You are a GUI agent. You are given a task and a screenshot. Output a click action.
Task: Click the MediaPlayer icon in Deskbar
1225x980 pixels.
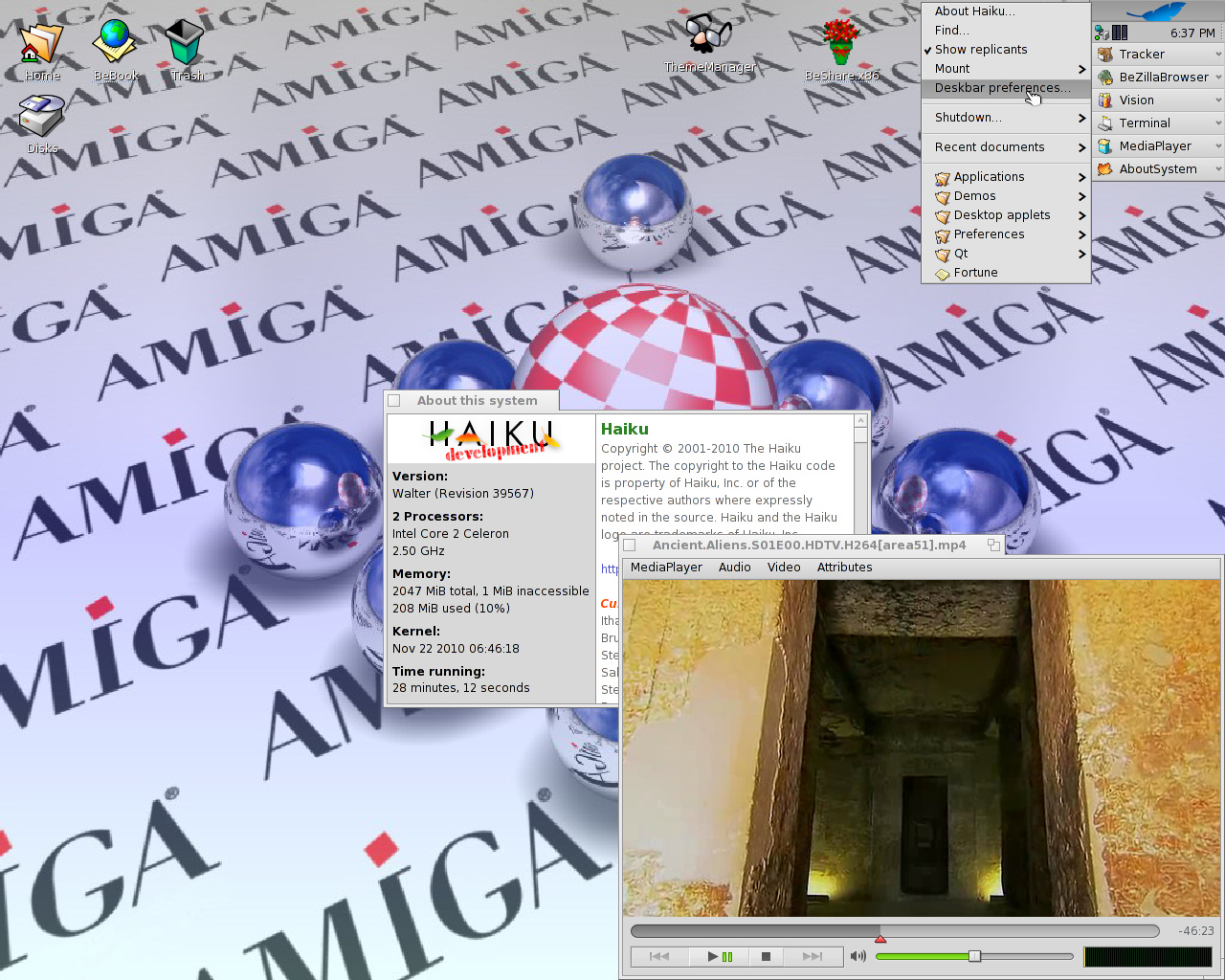[1105, 146]
